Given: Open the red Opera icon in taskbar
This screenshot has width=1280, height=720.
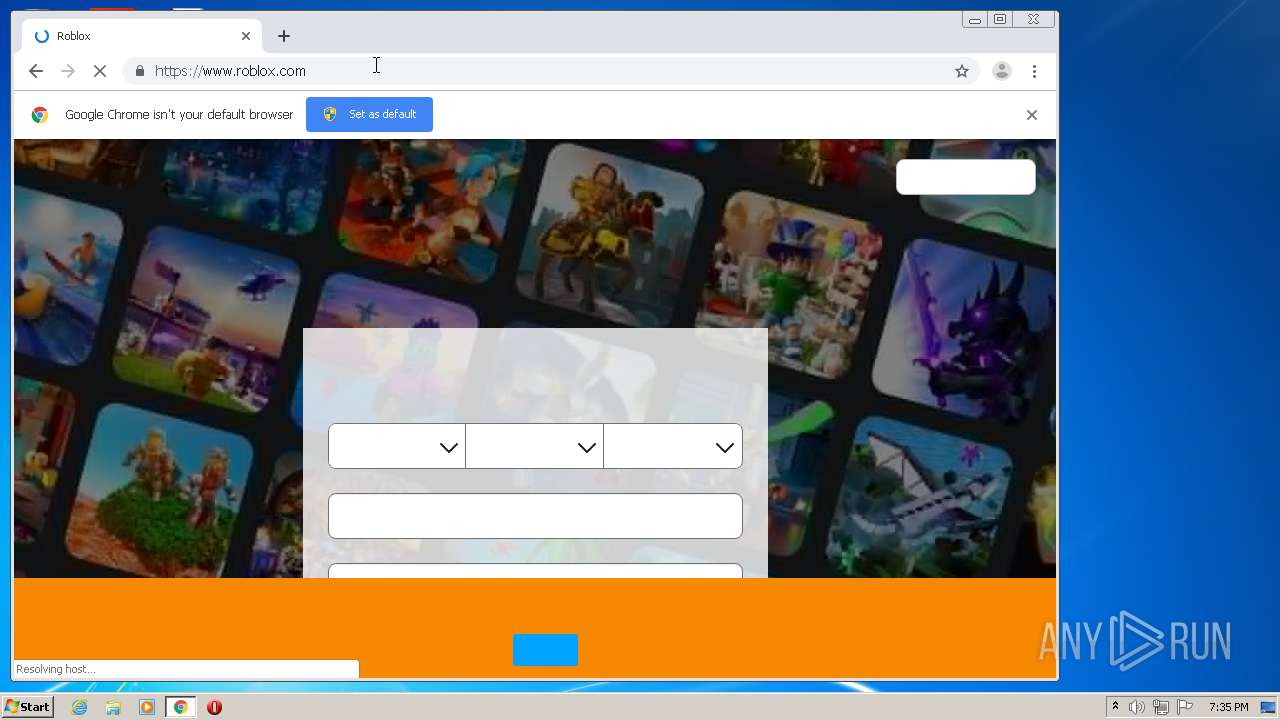Looking at the screenshot, I should click(x=214, y=707).
